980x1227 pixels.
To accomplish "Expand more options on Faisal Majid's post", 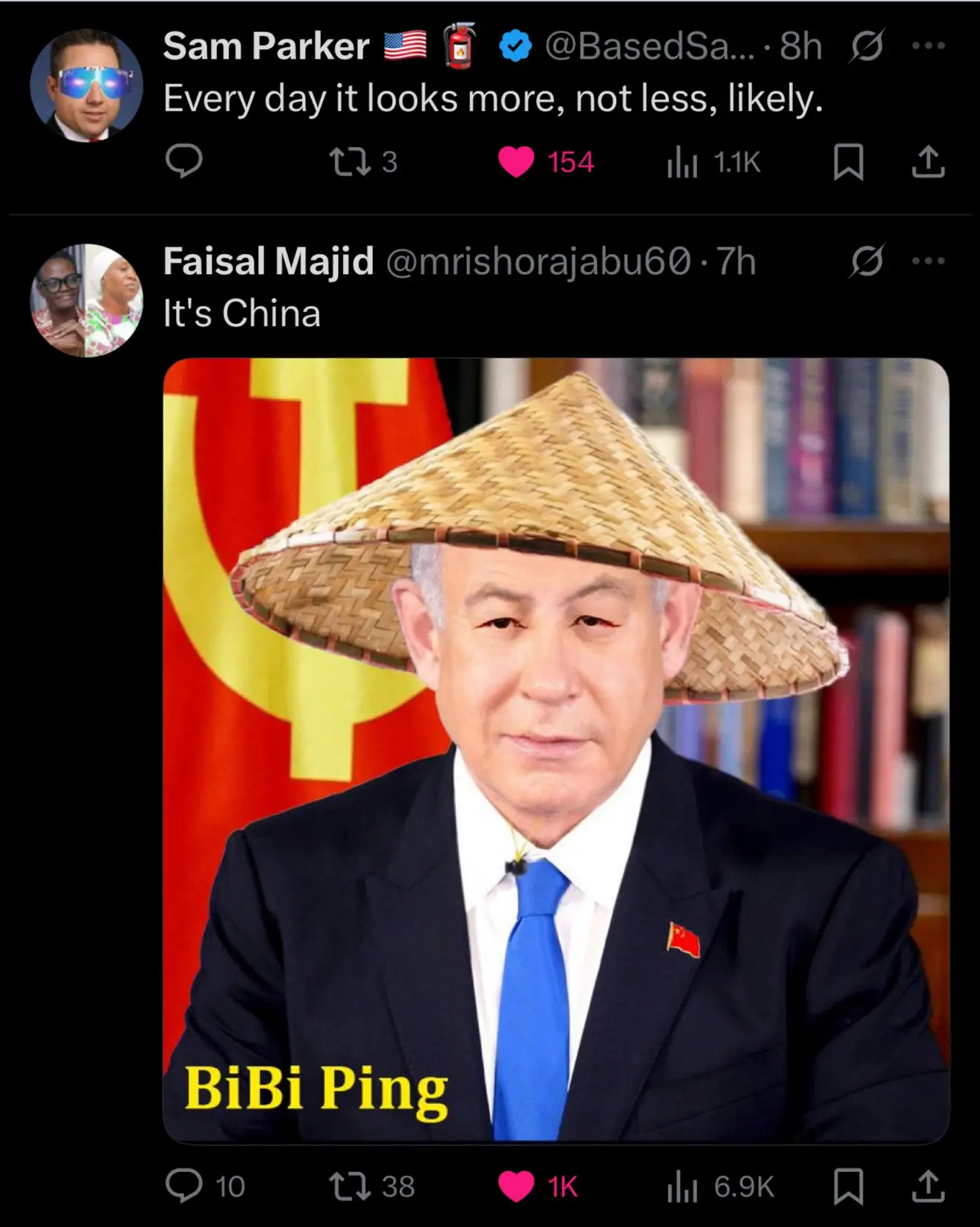I will pos(928,261).
